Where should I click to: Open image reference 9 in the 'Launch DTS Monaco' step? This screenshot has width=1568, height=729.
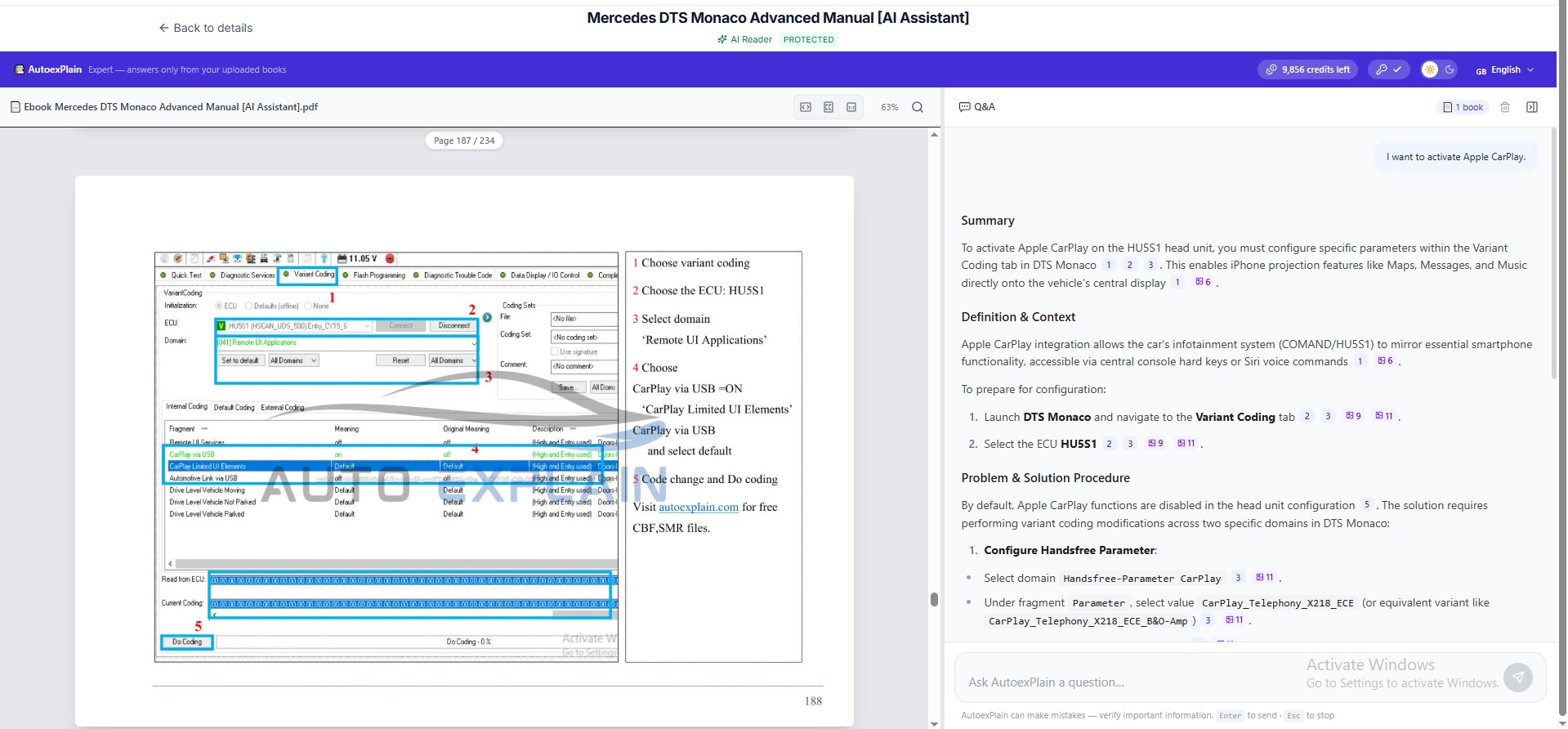[1353, 416]
